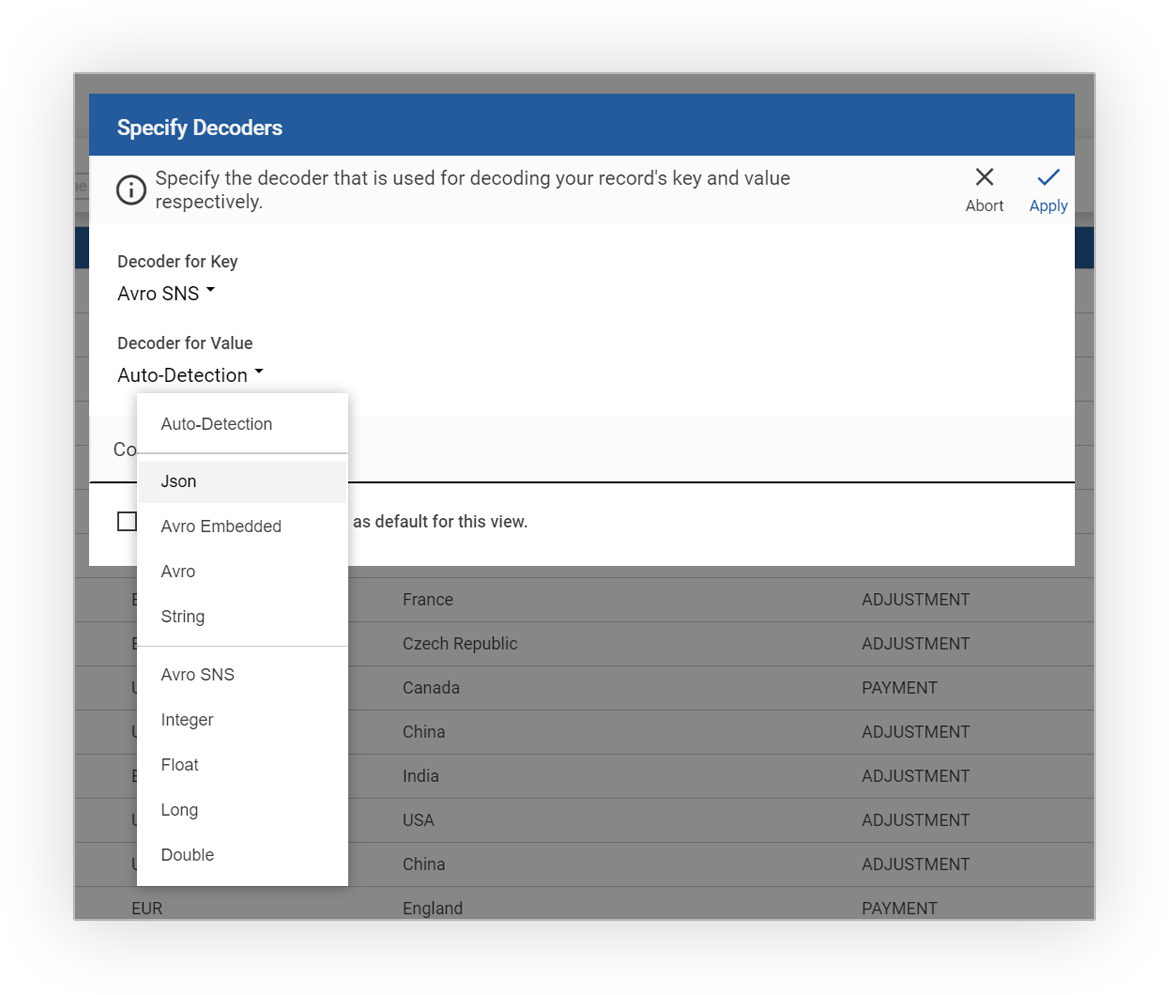Click PAYMENT in the Canada row
This screenshot has height=995, width=1169.
(x=899, y=688)
